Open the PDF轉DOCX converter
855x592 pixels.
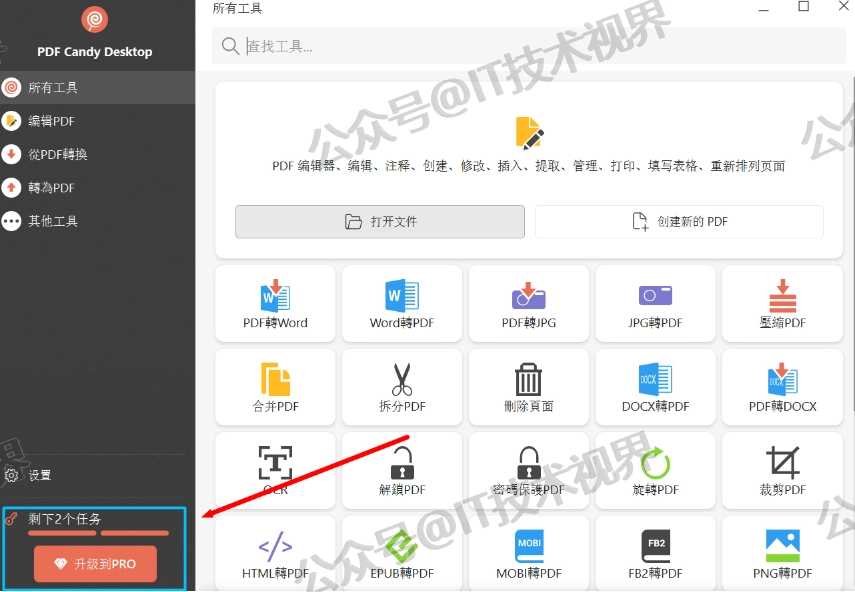coord(782,387)
